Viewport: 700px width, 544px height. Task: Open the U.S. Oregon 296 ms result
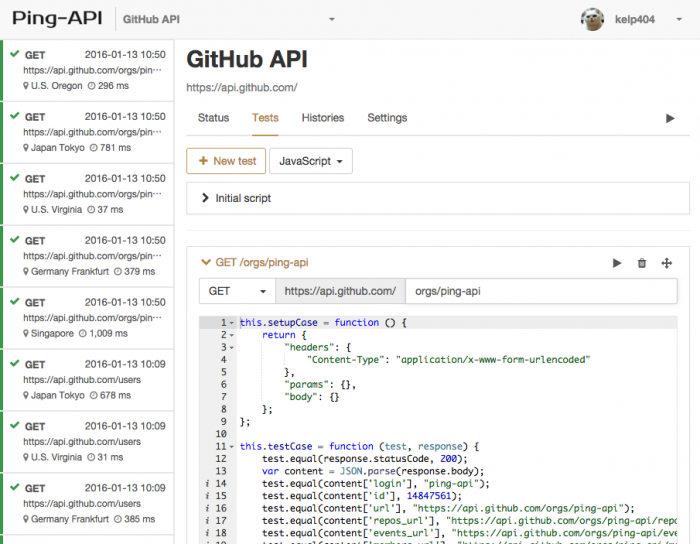(88, 70)
